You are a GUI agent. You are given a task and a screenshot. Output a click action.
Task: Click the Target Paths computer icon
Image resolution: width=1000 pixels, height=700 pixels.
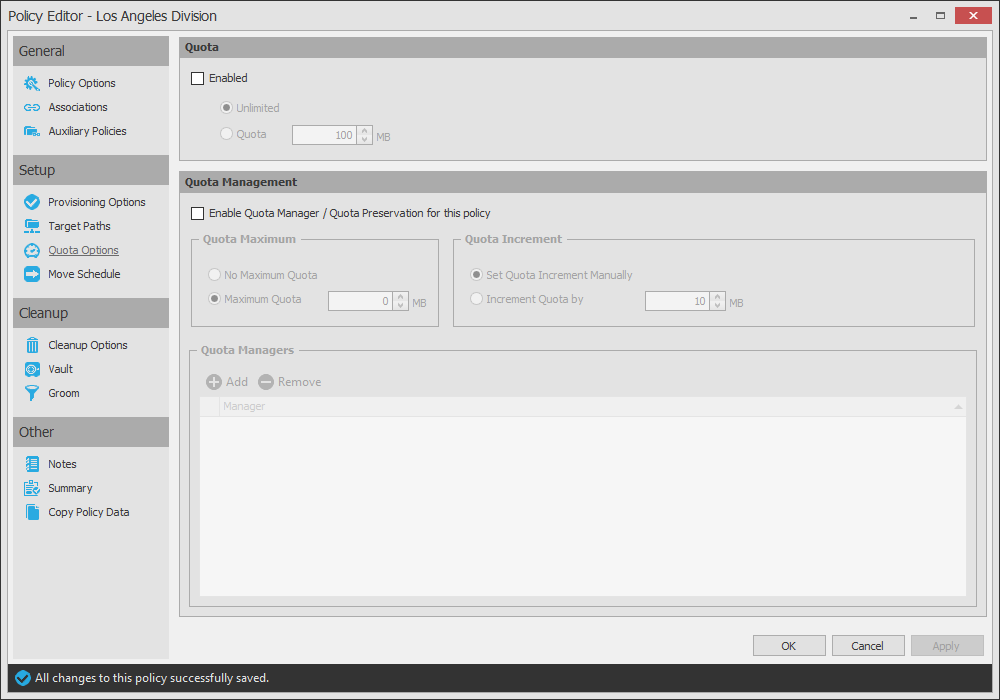click(32, 226)
